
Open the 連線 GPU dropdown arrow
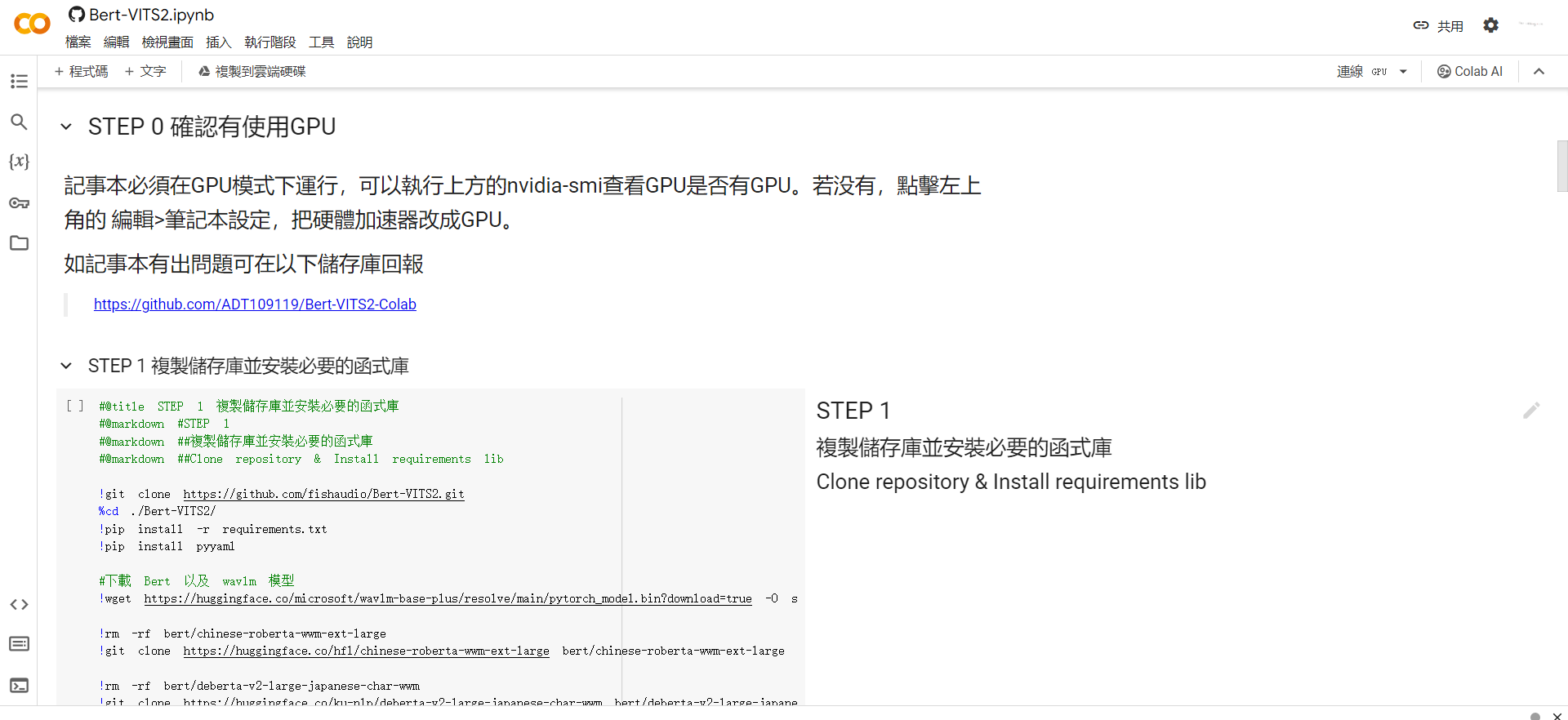tap(1403, 72)
